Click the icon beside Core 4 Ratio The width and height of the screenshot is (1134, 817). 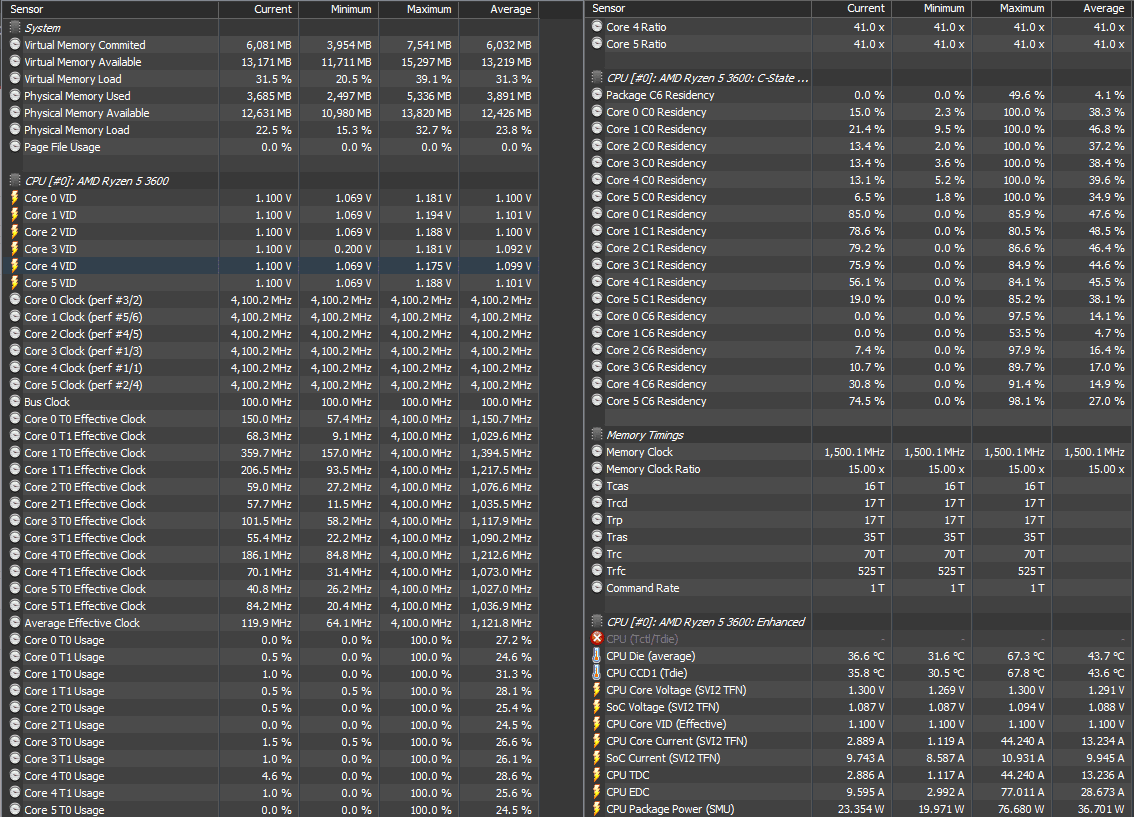(x=597, y=26)
